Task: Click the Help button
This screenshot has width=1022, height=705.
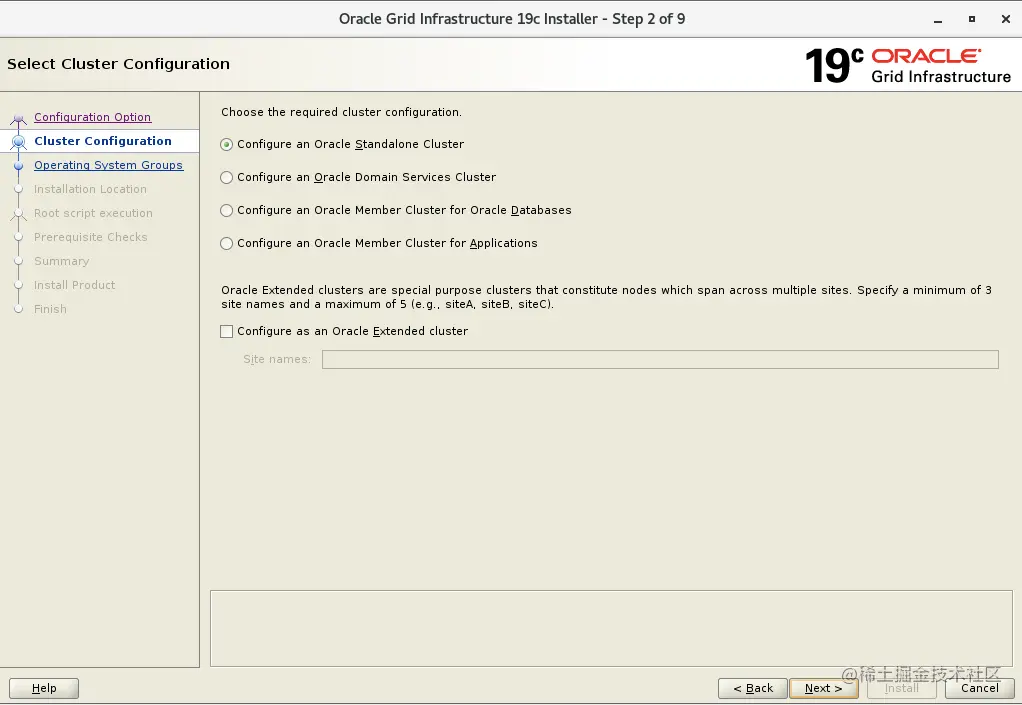Action: pyautogui.click(x=44, y=689)
